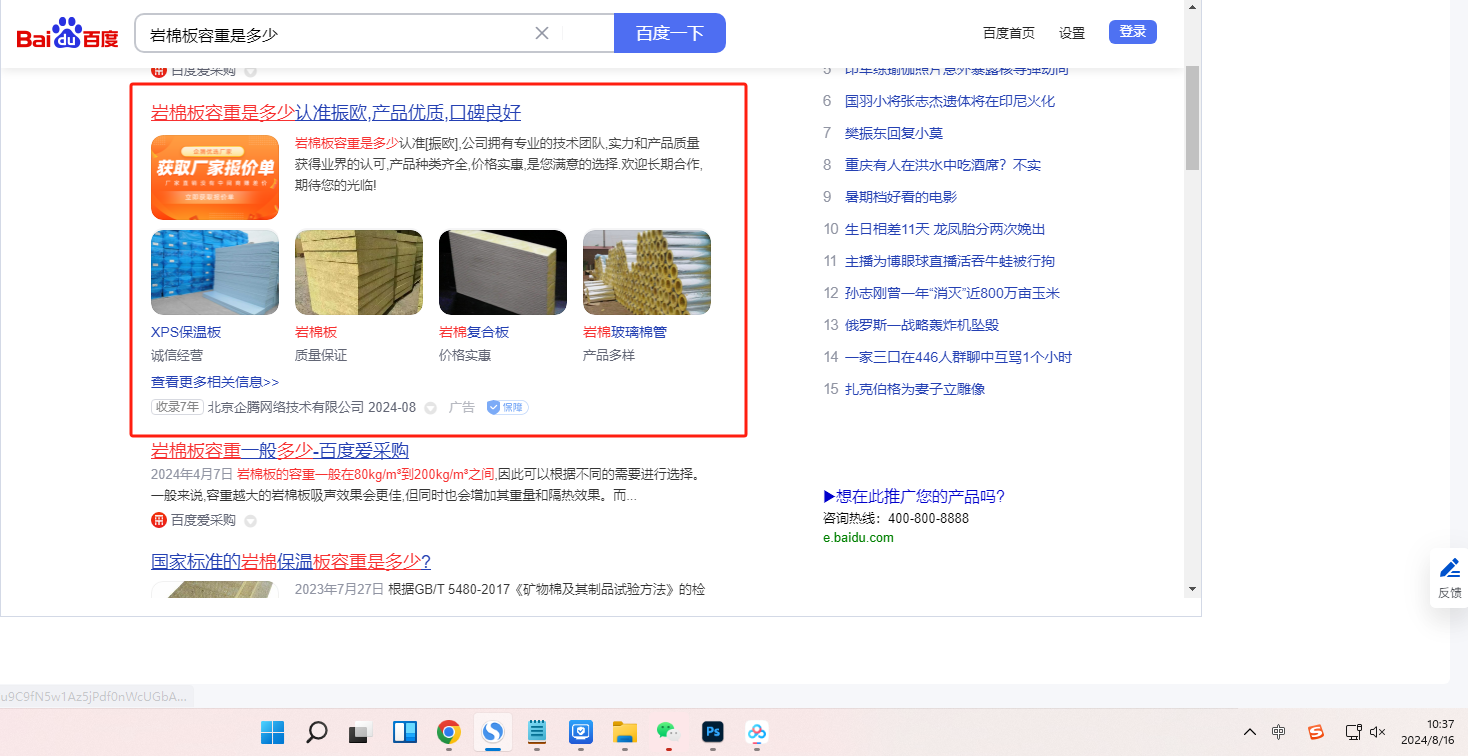The image size is (1468, 756).
Task: Toggle the muted volume icon in tray
Action: click(1377, 732)
